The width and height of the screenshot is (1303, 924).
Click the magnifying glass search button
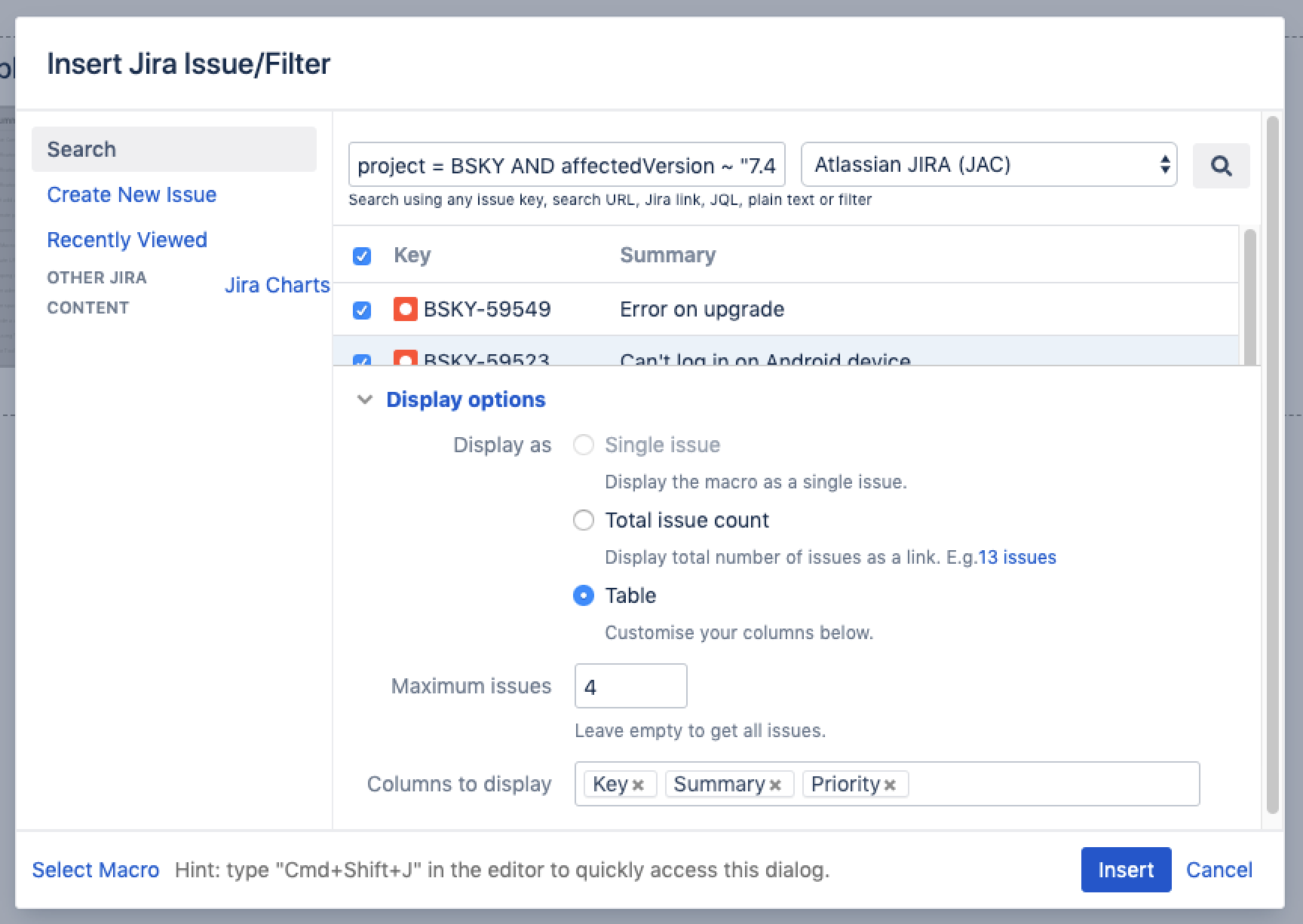click(x=1221, y=166)
